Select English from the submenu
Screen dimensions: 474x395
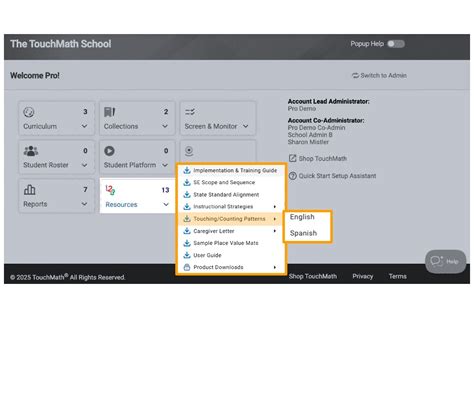pyautogui.click(x=302, y=217)
